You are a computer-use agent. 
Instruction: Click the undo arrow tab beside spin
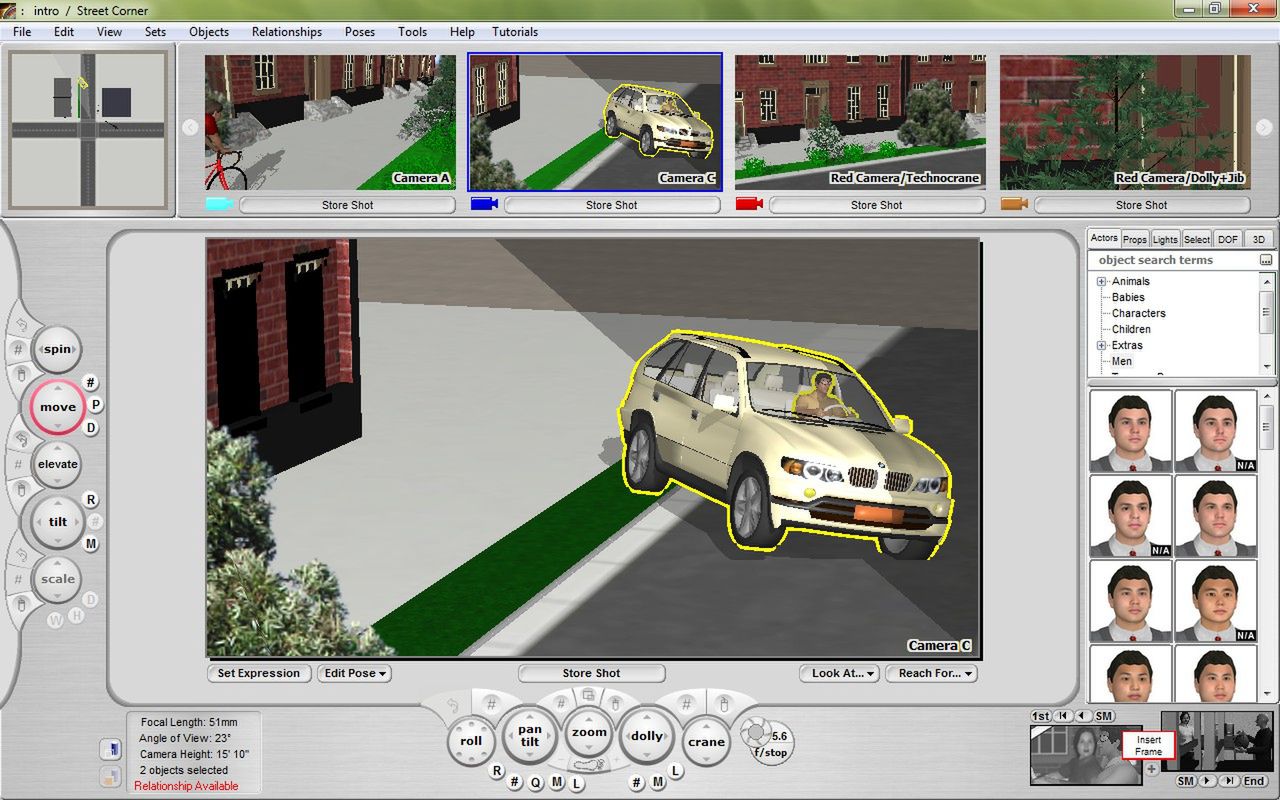click(21, 325)
